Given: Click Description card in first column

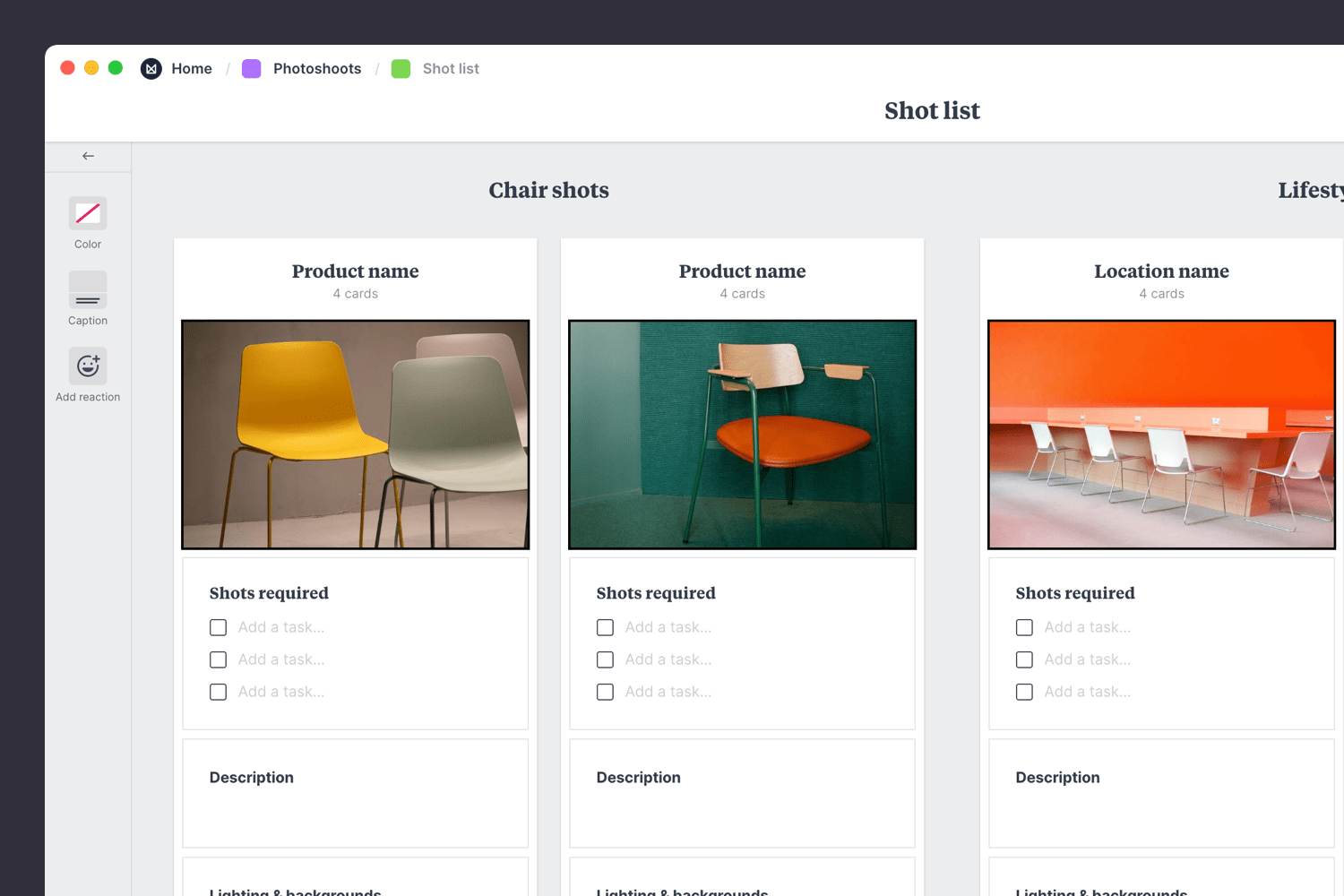Looking at the screenshot, I should pos(356,793).
